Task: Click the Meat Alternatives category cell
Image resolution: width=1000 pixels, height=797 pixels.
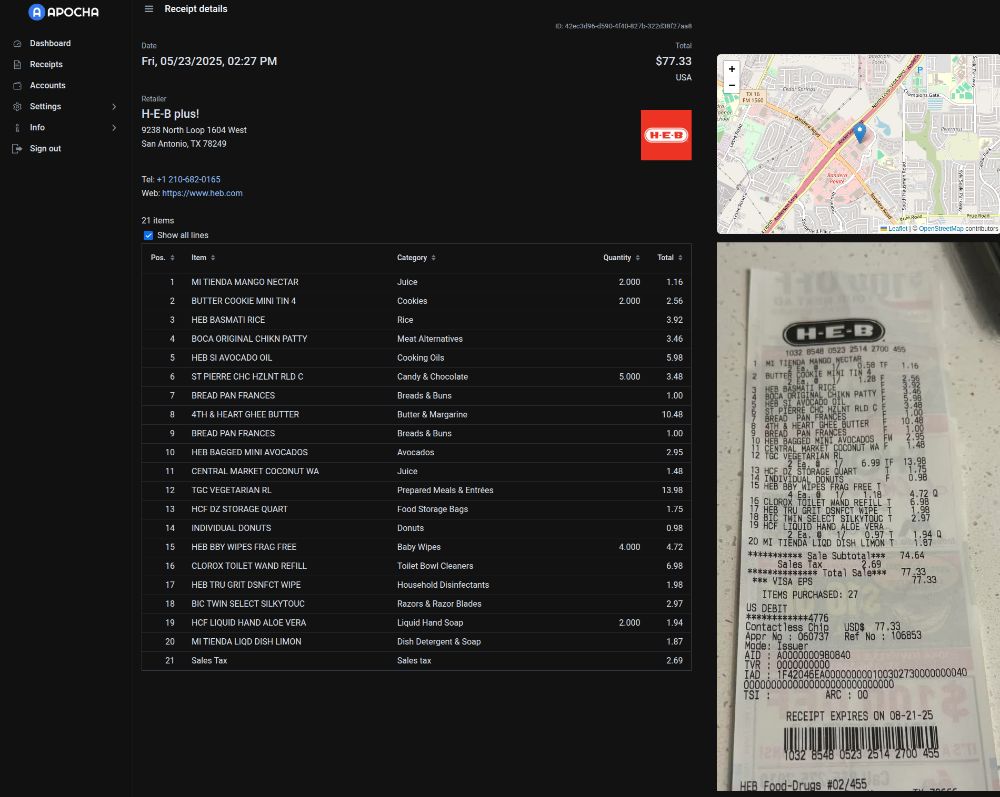Action: (430, 339)
